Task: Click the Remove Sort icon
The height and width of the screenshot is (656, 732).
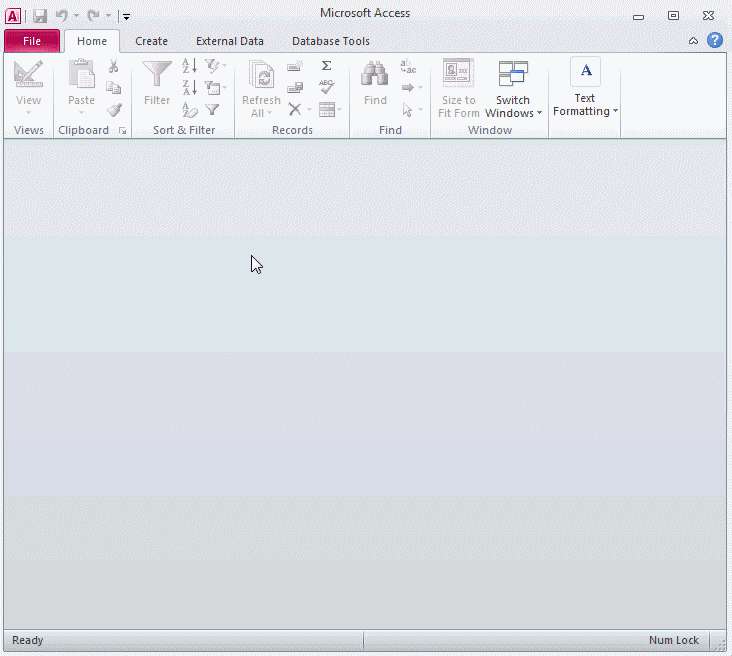Action: (x=190, y=110)
